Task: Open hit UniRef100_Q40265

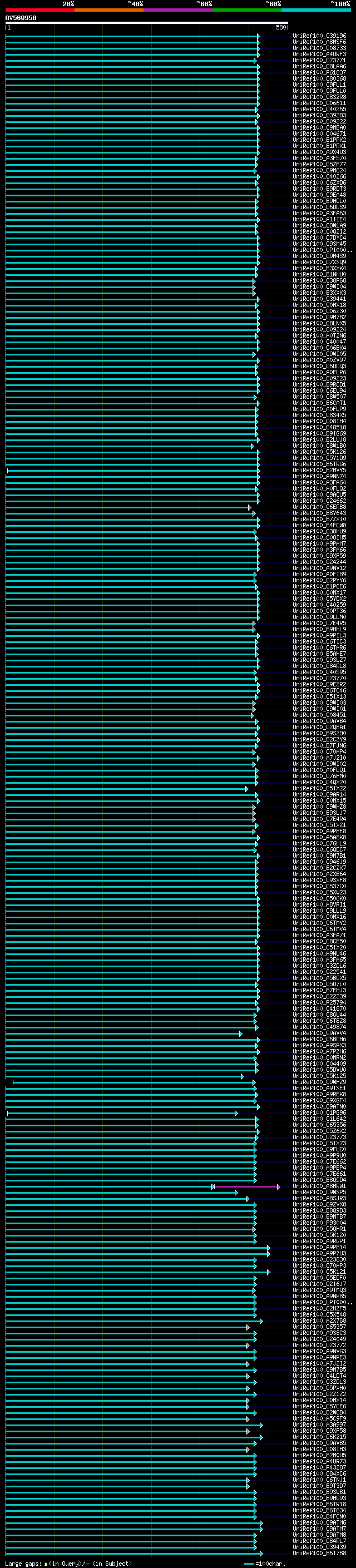Action: point(319,110)
